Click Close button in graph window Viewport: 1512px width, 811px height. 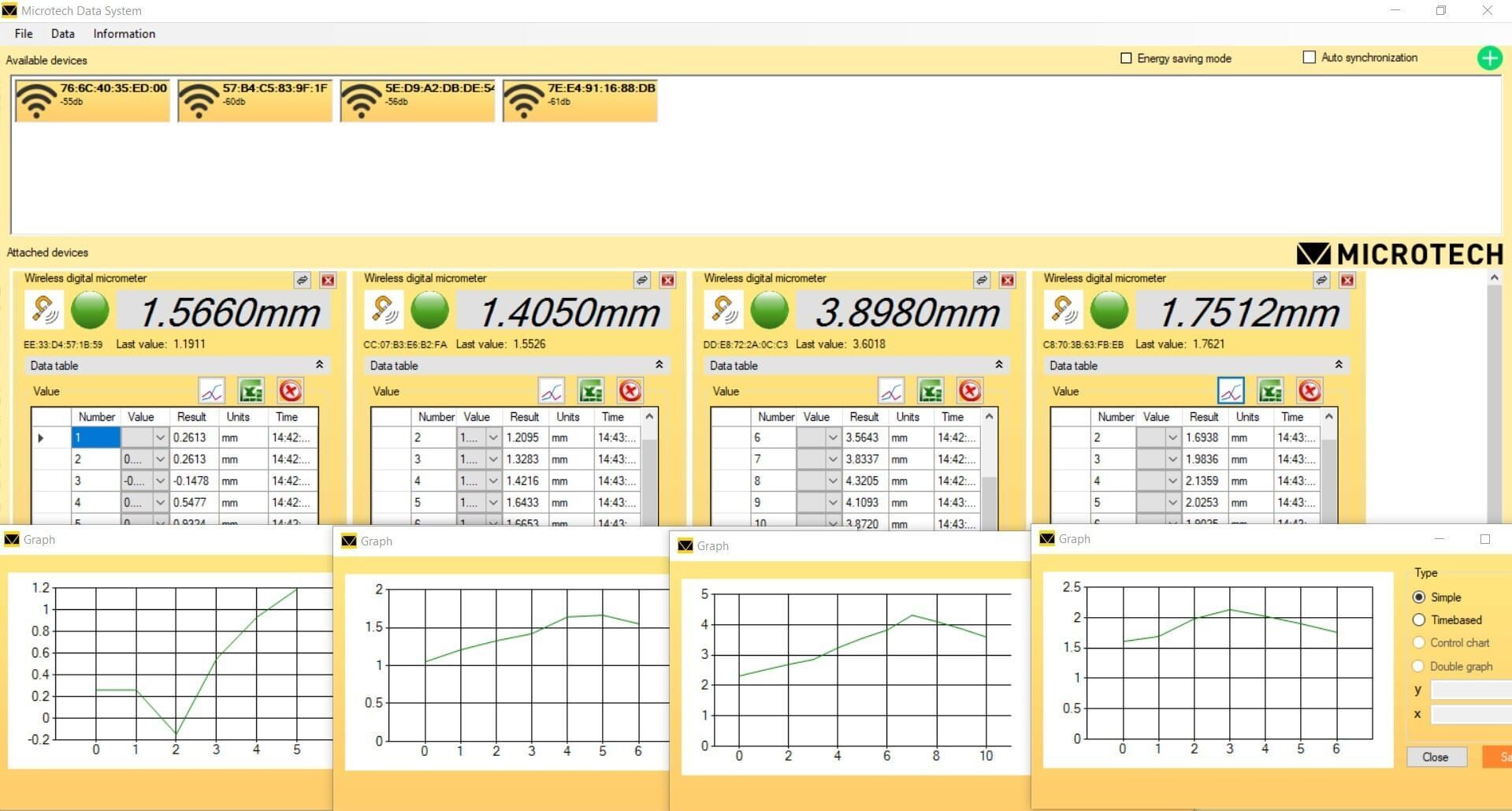pos(1436,757)
